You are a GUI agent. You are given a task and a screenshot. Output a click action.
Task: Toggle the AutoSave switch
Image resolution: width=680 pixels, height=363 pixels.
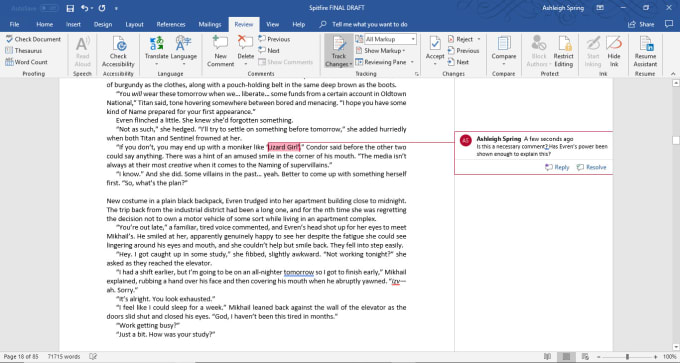(x=49, y=8)
